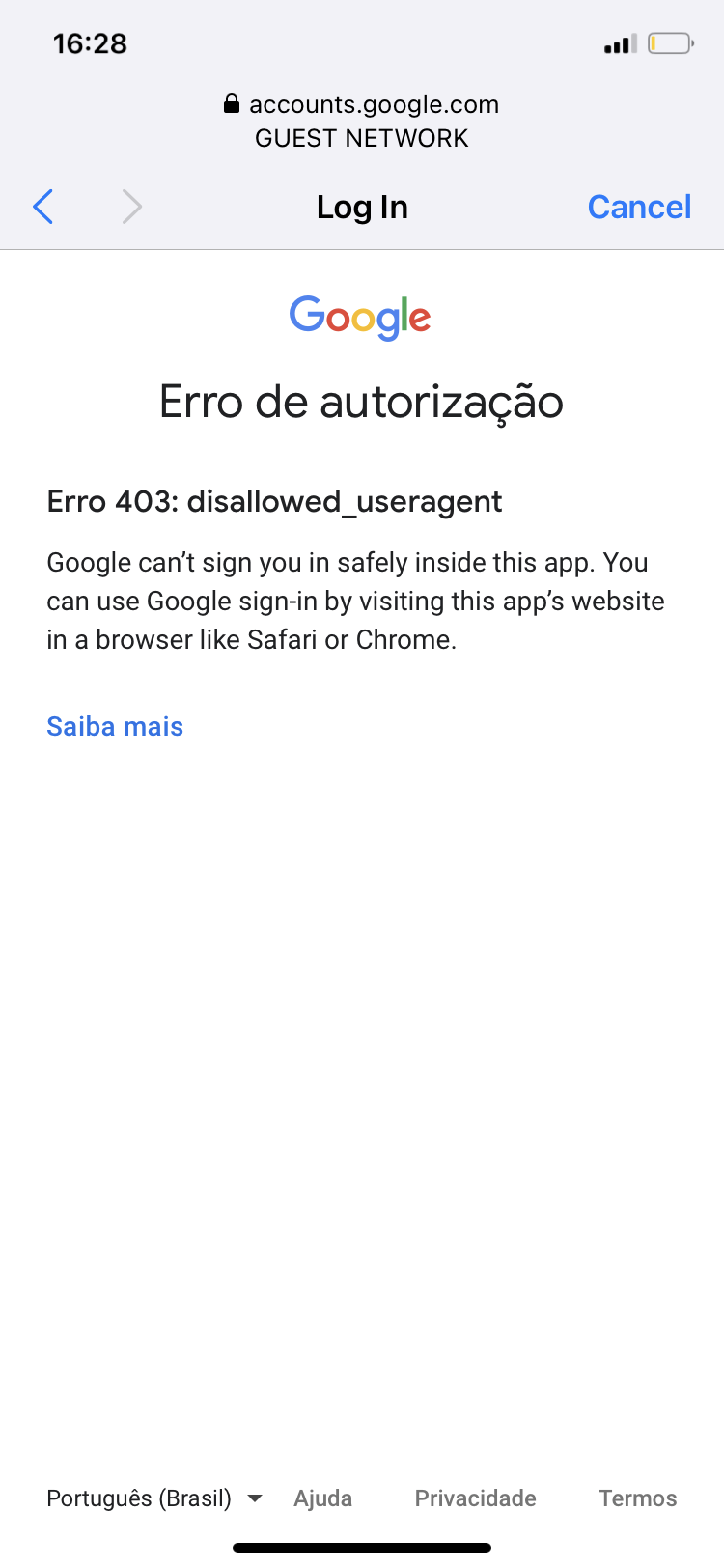724x1568 pixels.
Task: Tap the cellular signal bars icon
Action: click(x=619, y=44)
